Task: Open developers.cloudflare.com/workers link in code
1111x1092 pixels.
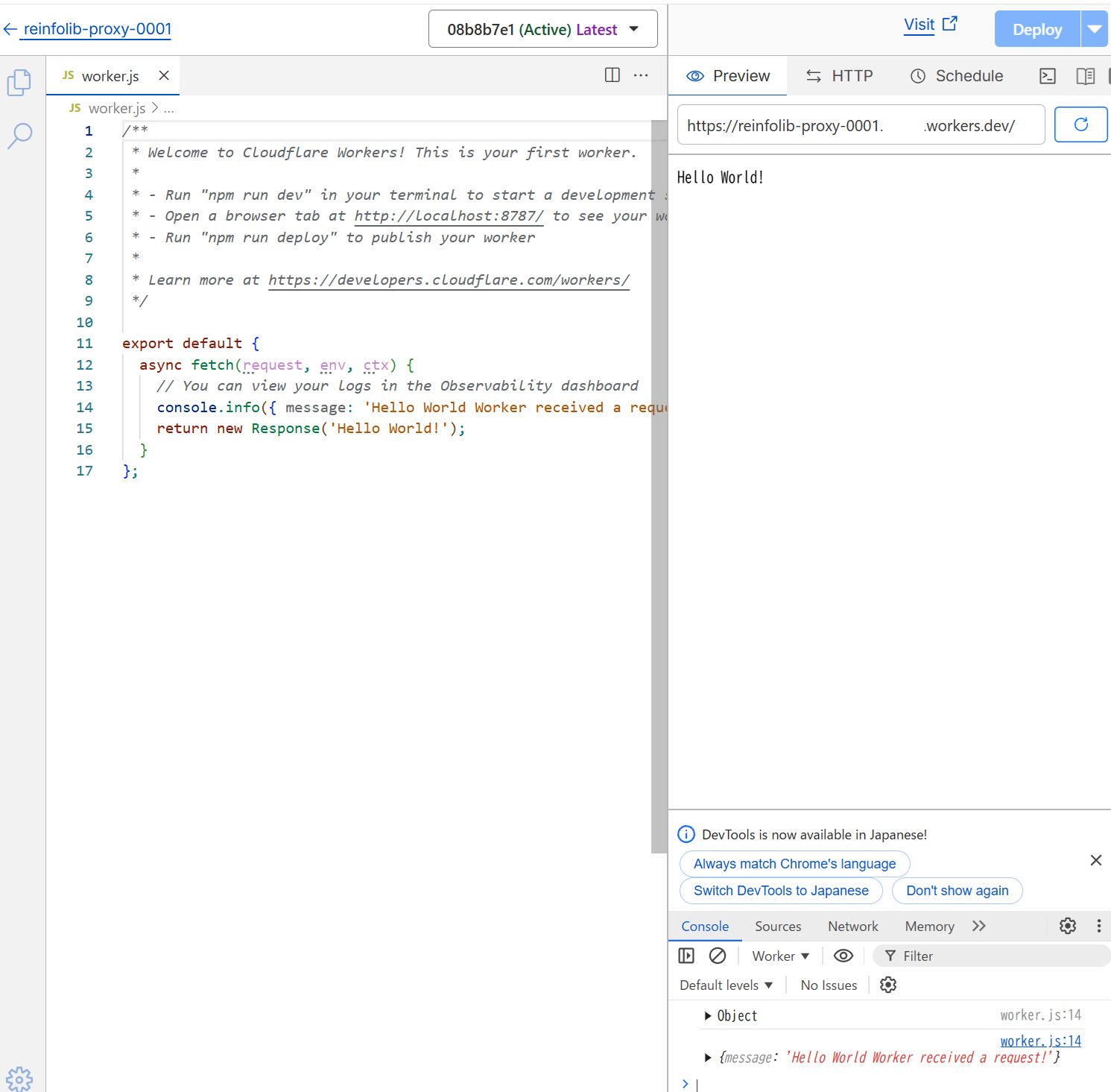Action: [449, 280]
